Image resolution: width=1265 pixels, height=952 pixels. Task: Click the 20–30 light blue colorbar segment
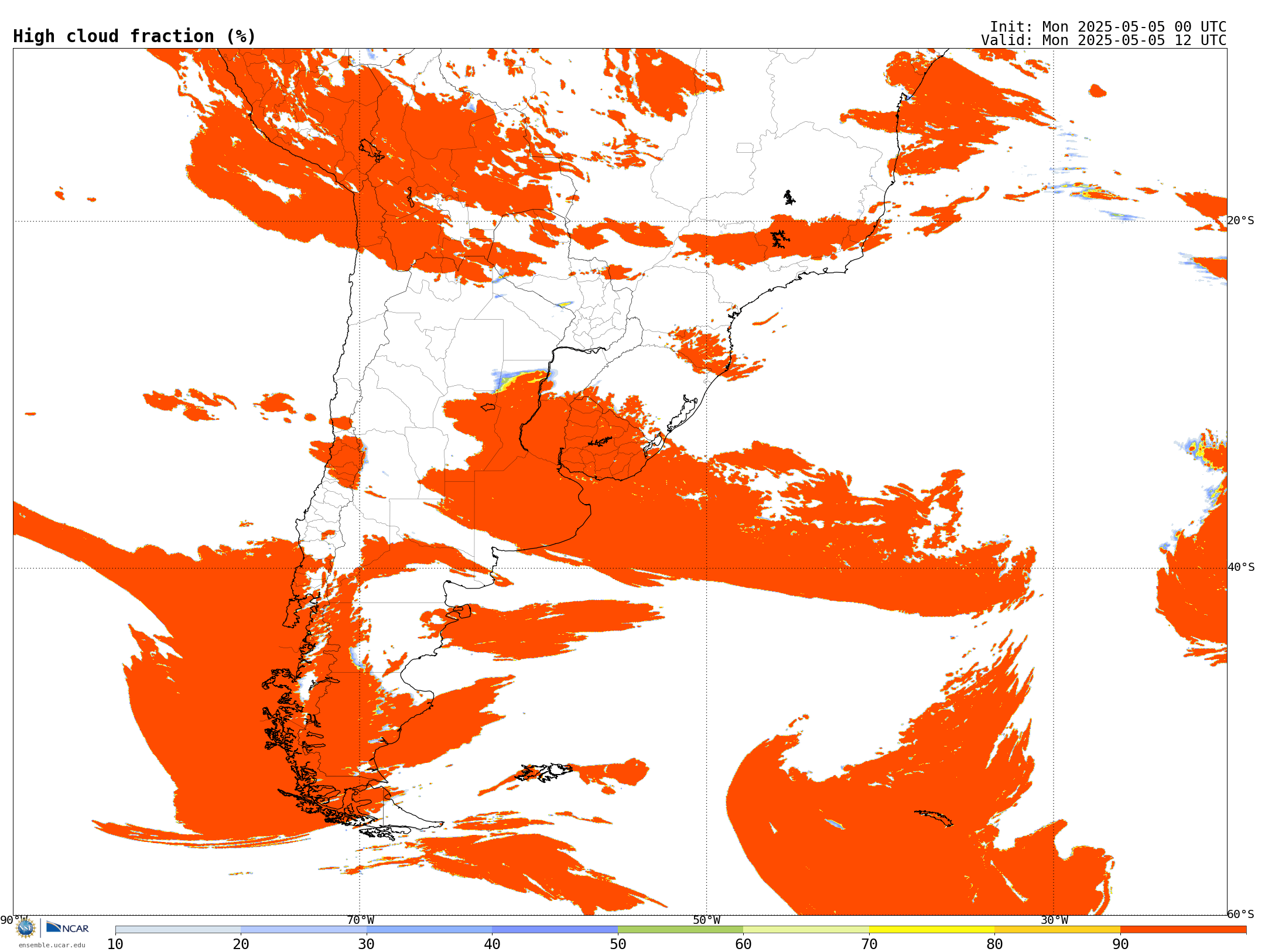(303, 930)
